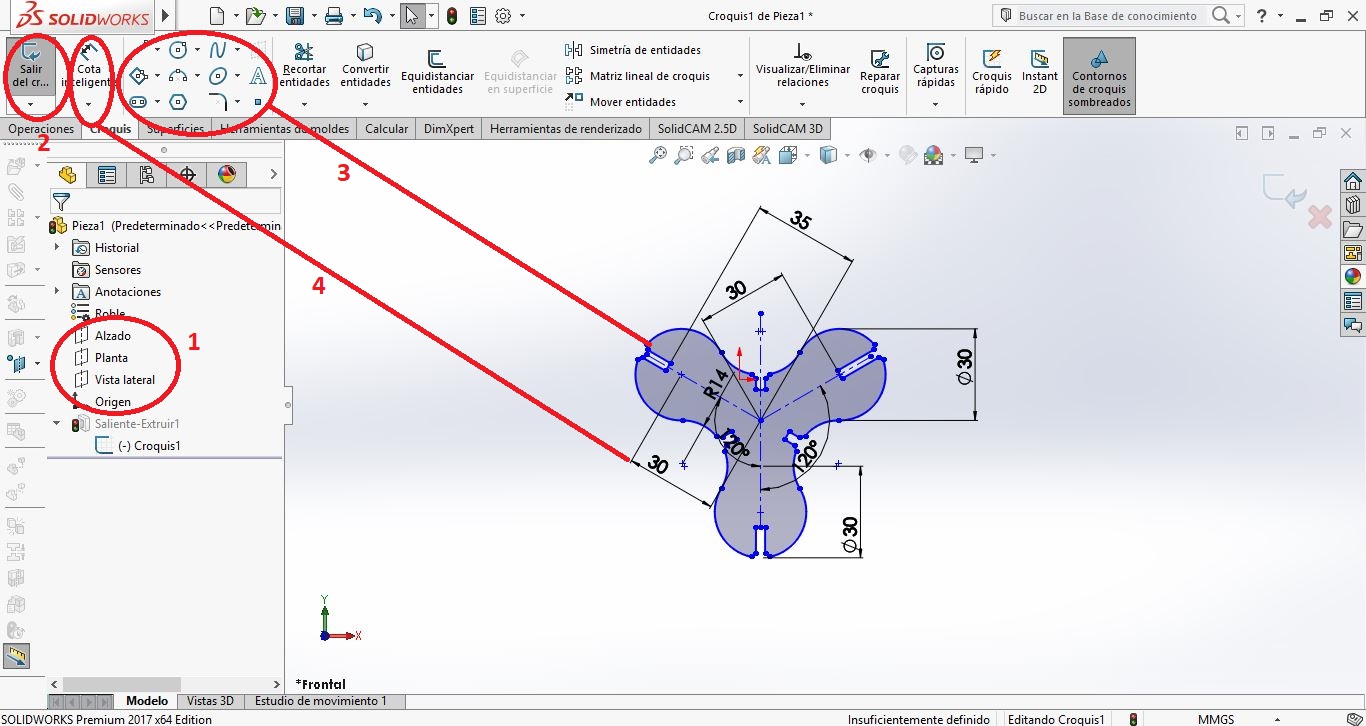Viewport: 1366px width, 726px height.
Task: Collapse the Saliente-Extruir1 tree node
Action: click(57, 424)
